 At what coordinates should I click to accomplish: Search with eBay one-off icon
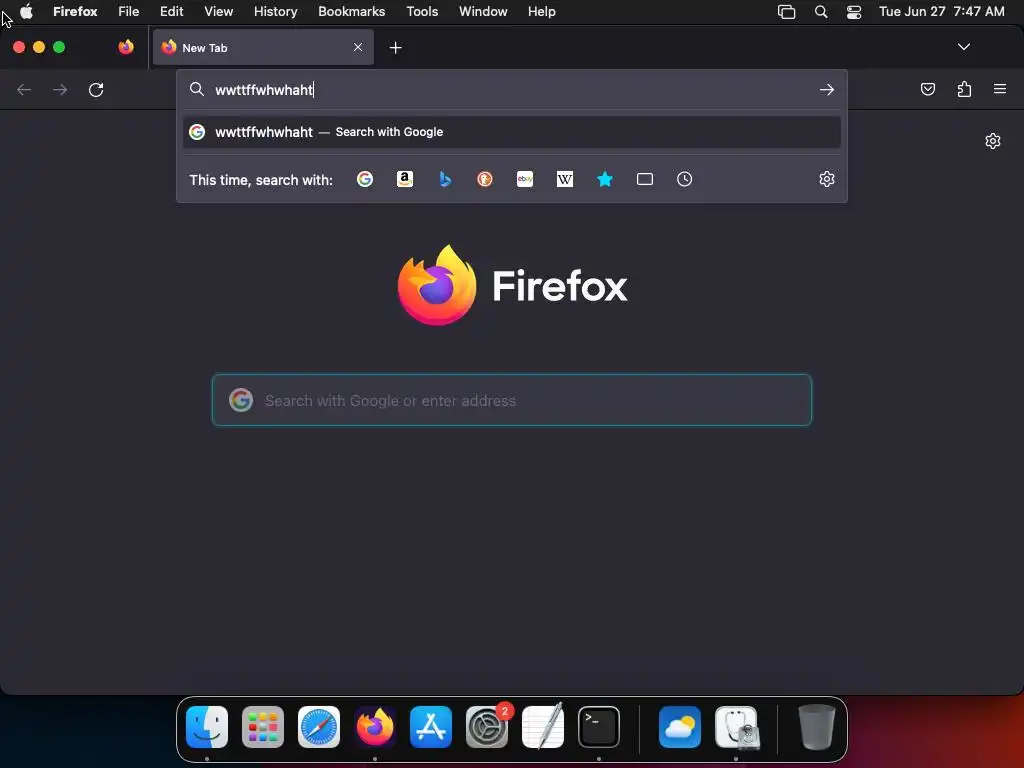tap(525, 179)
